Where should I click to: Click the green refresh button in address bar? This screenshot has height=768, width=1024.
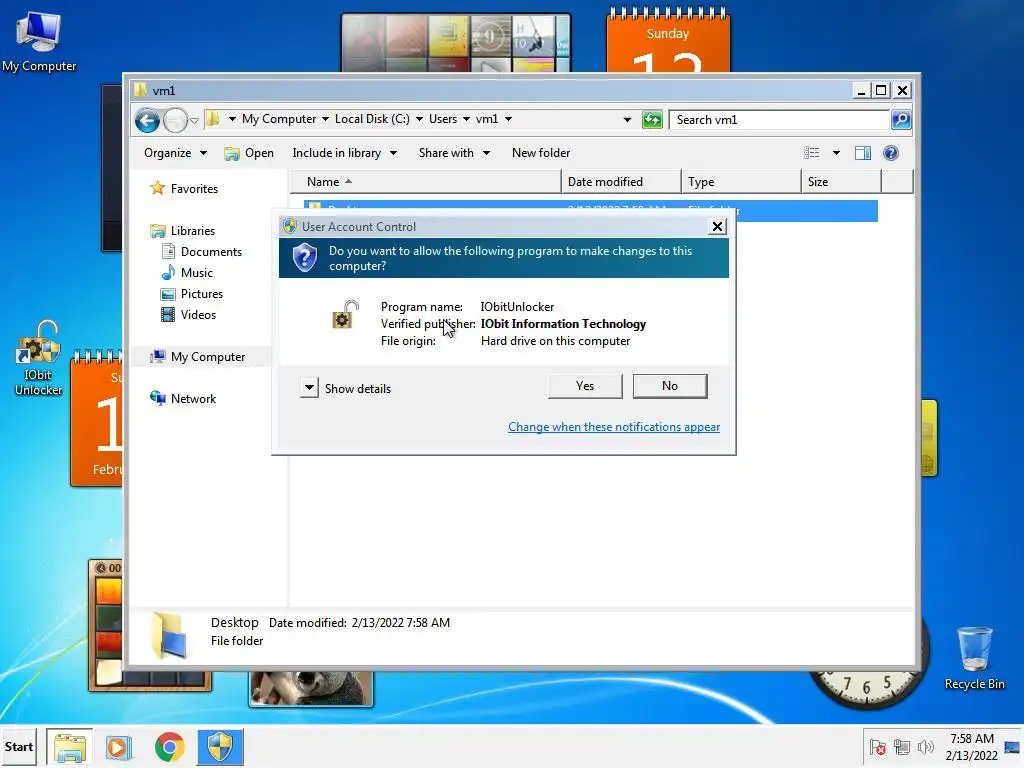pos(652,120)
